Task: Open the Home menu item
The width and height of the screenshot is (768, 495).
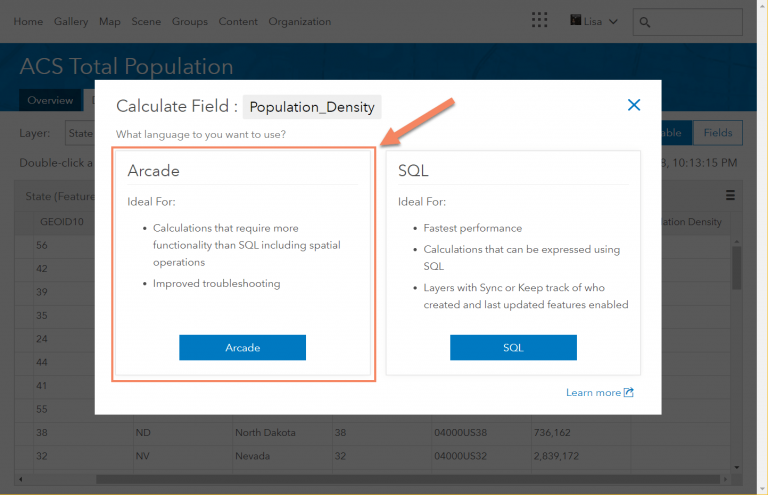Action: point(28,21)
